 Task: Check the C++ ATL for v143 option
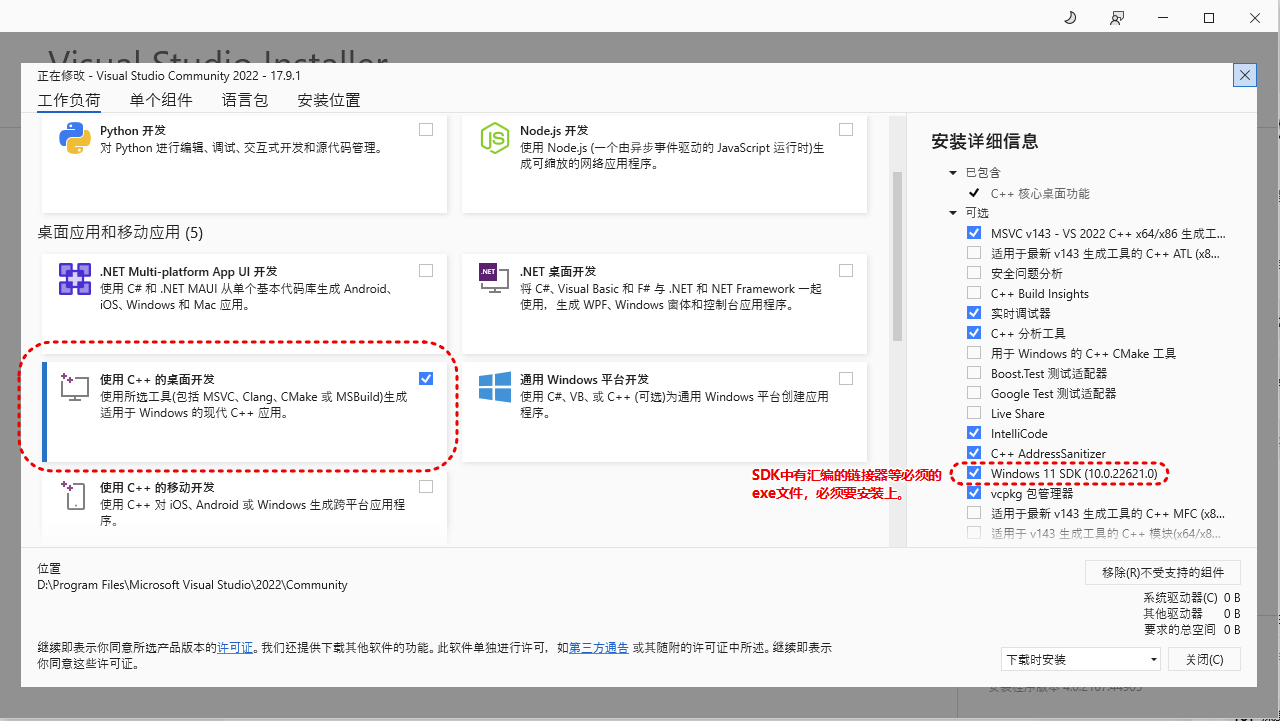974,253
